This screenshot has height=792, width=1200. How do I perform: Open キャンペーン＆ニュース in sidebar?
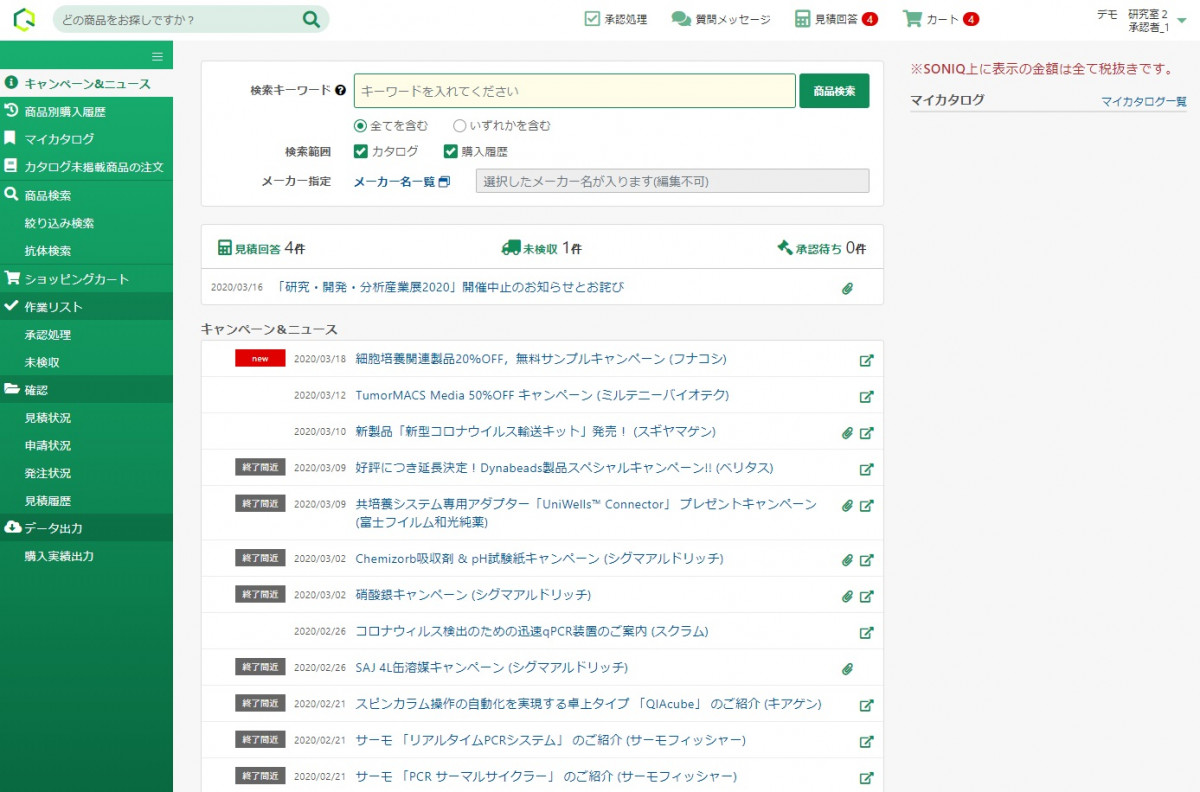click(86, 84)
